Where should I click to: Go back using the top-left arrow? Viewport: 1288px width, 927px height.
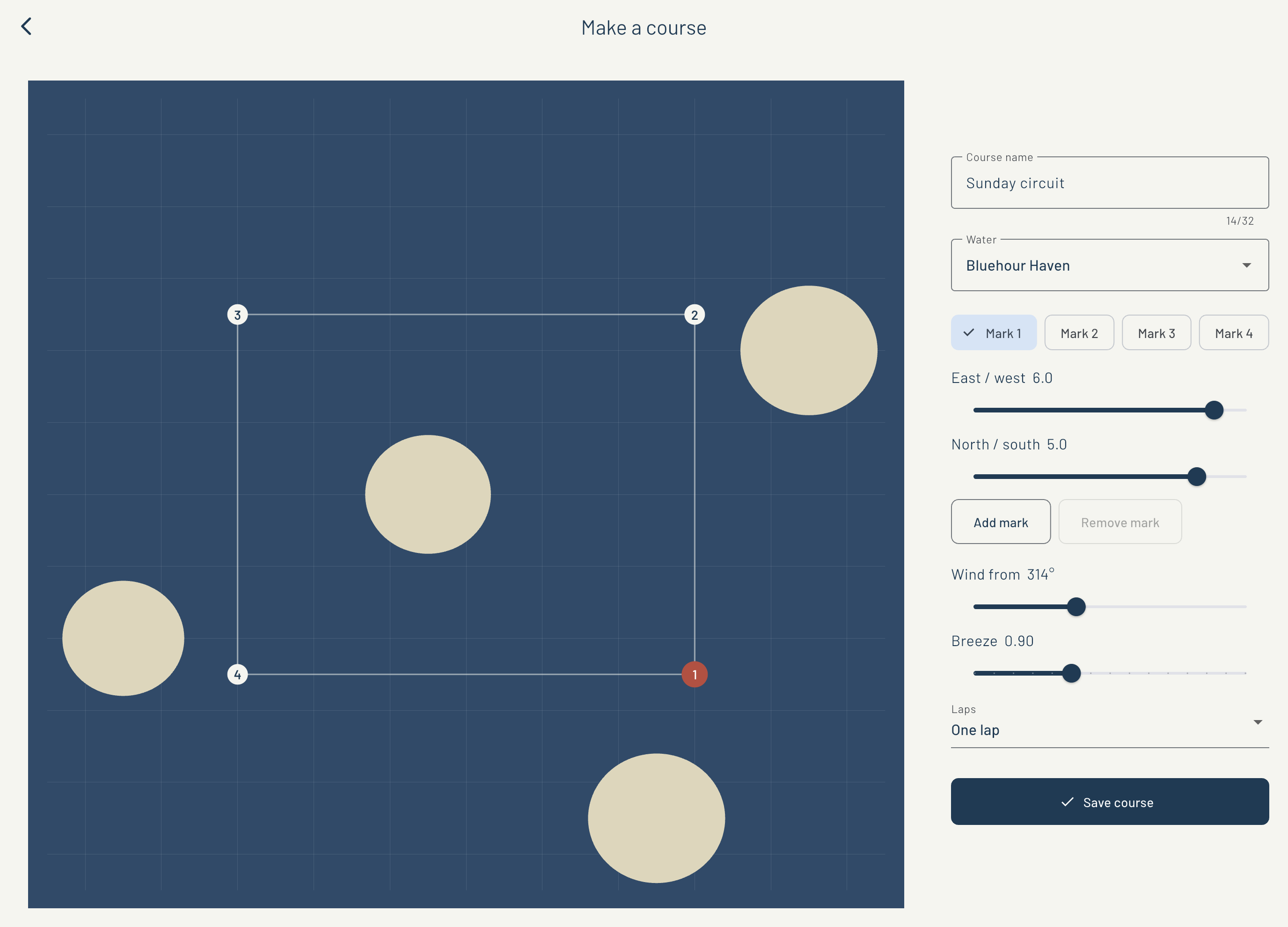[x=26, y=26]
